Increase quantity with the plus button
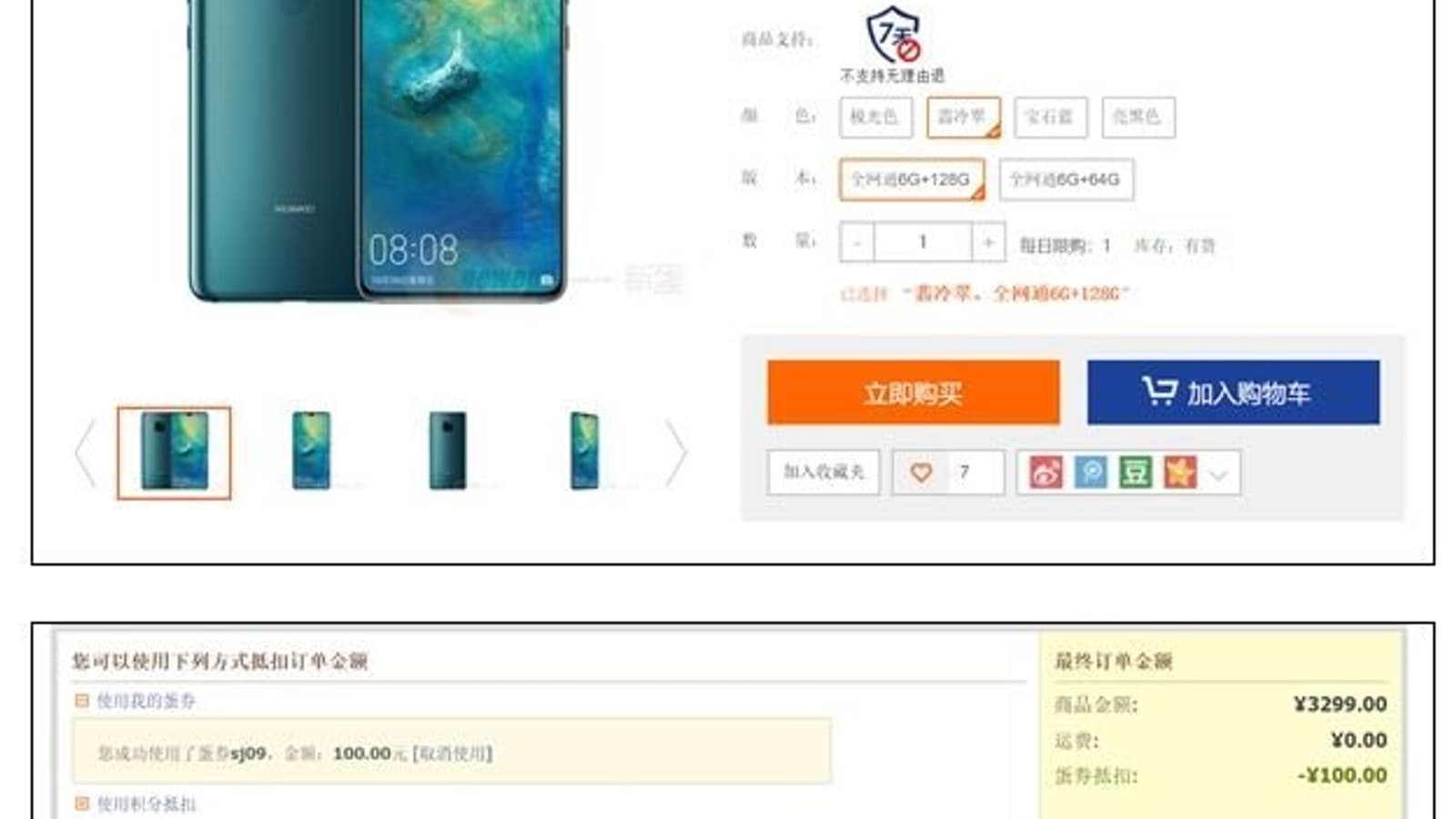Viewport: 1456px width, 819px height. click(988, 242)
